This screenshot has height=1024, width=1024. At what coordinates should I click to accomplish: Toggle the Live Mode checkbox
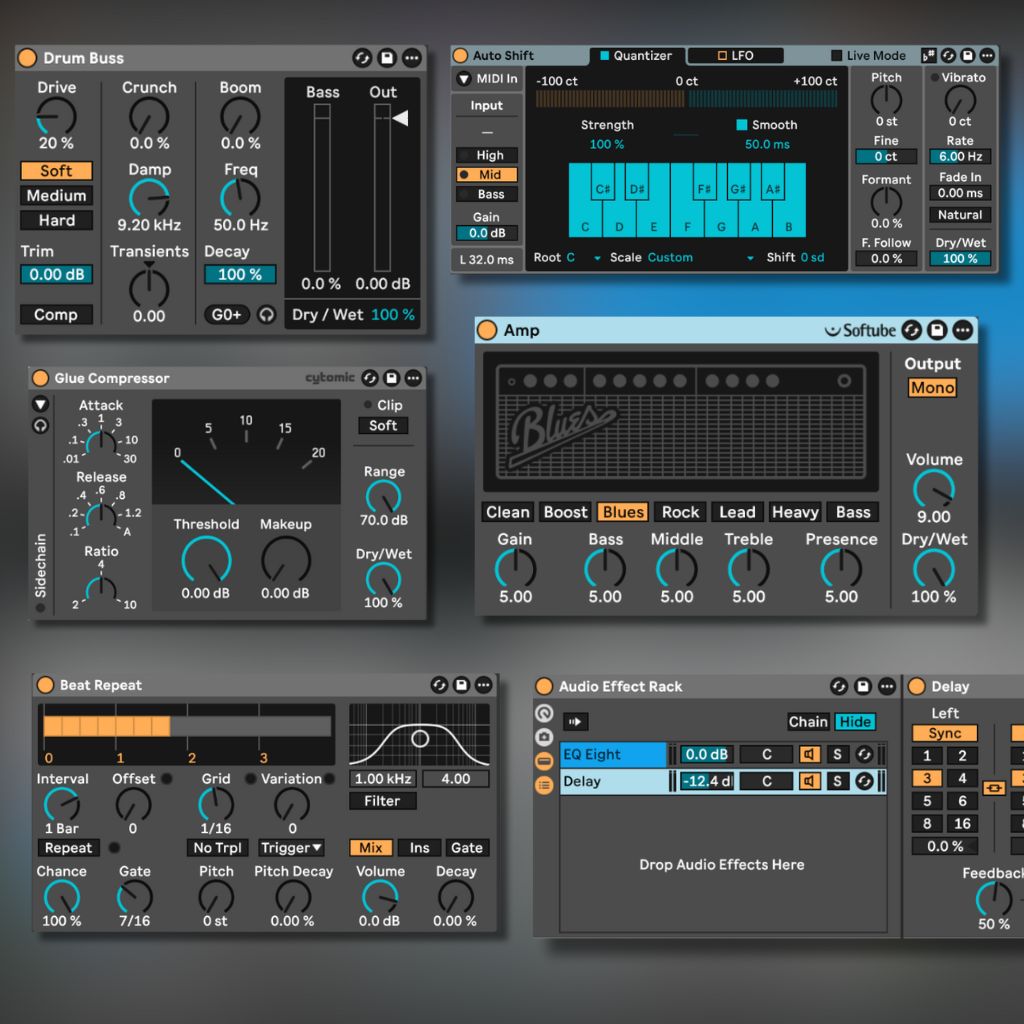(x=837, y=56)
